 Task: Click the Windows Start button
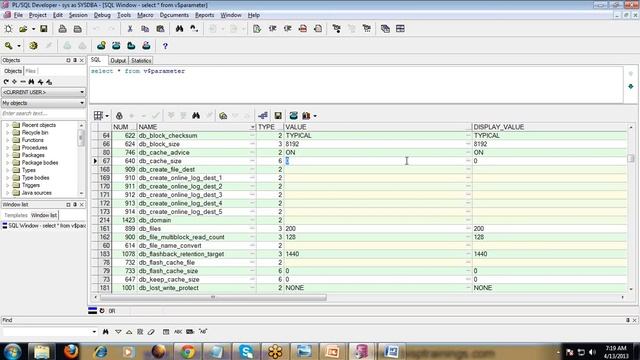pyautogui.click(x=13, y=351)
